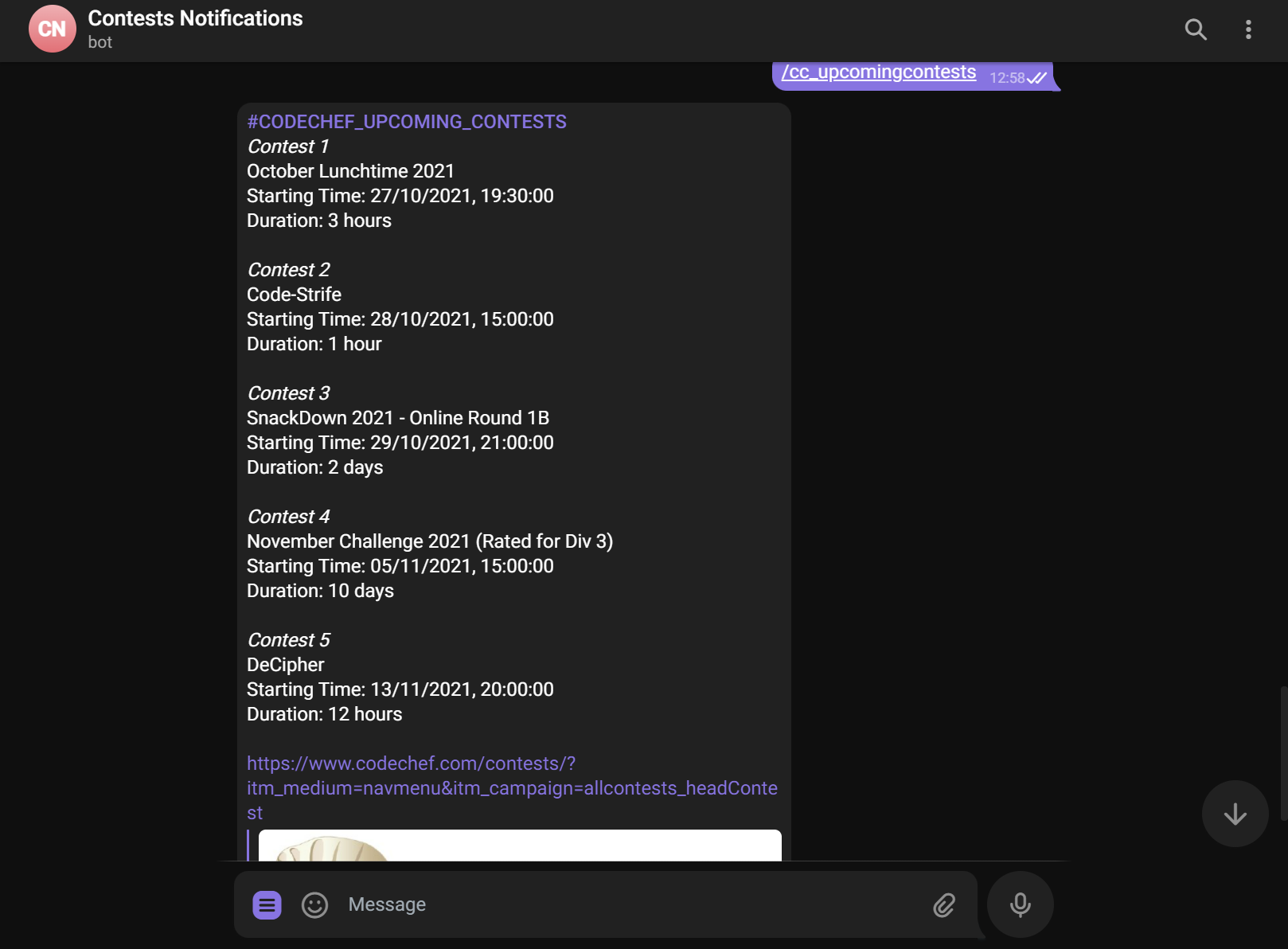This screenshot has height=949, width=1288.
Task: Click 'SnackDown 2021 - Online Round 1B'
Action: [398, 418]
